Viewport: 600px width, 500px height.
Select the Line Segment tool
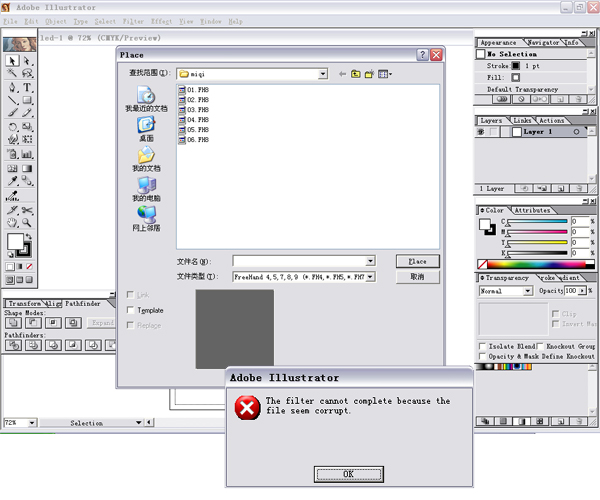click(x=12, y=100)
